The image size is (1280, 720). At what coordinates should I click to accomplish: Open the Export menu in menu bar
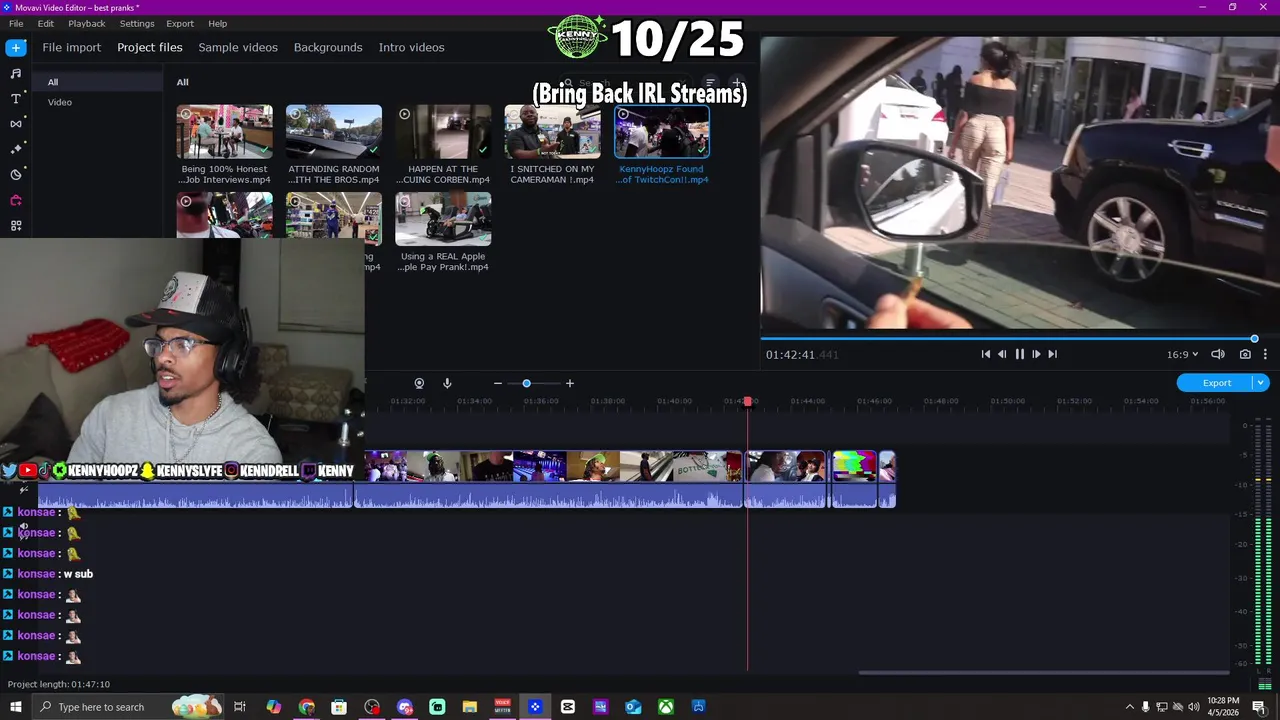[180, 23]
